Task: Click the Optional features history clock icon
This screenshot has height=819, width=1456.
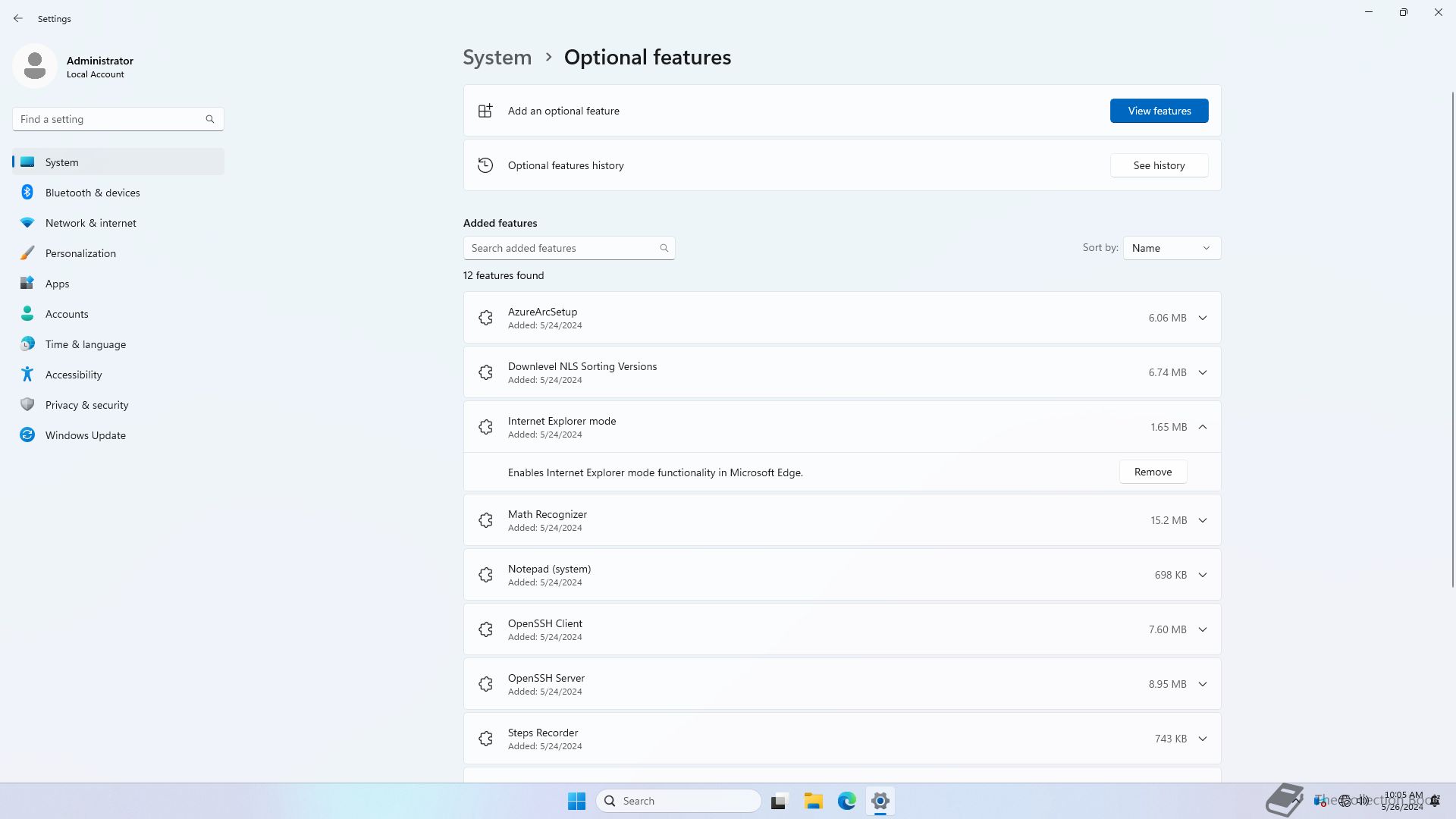Action: pos(485,165)
